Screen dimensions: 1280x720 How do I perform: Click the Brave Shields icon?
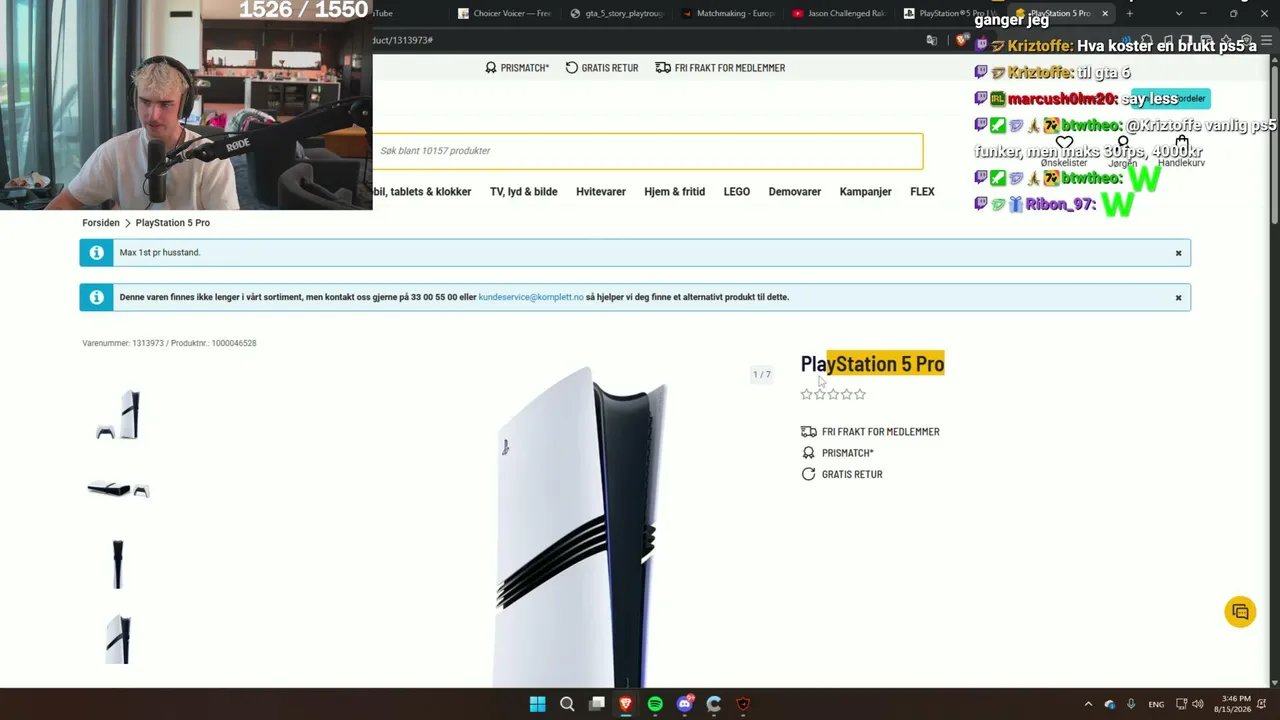click(962, 40)
